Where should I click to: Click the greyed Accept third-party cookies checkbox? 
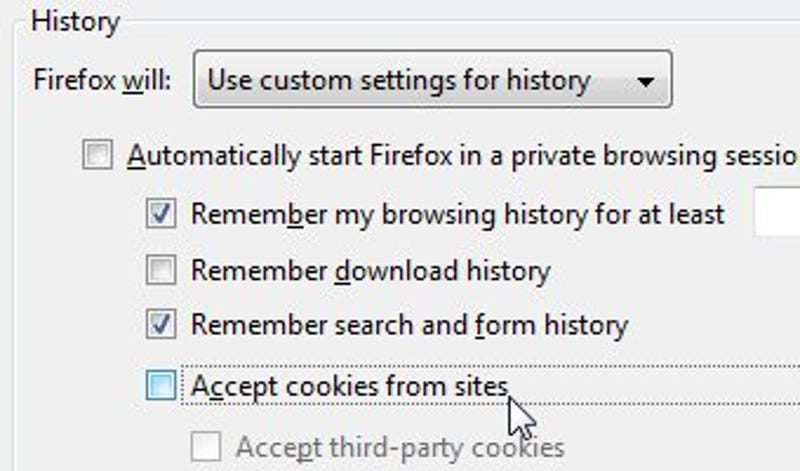coord(206,447)
